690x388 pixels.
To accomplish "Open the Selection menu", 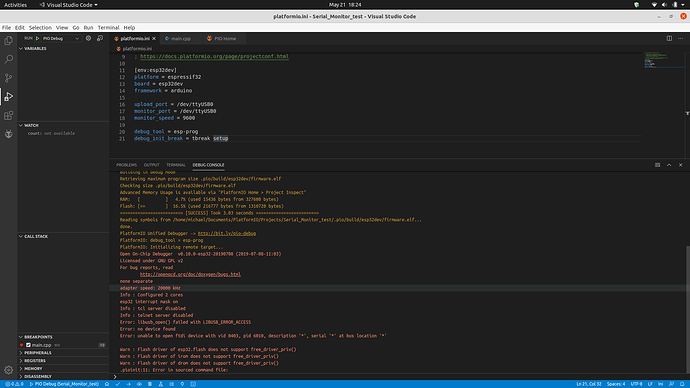I will (x=40, y=27).
